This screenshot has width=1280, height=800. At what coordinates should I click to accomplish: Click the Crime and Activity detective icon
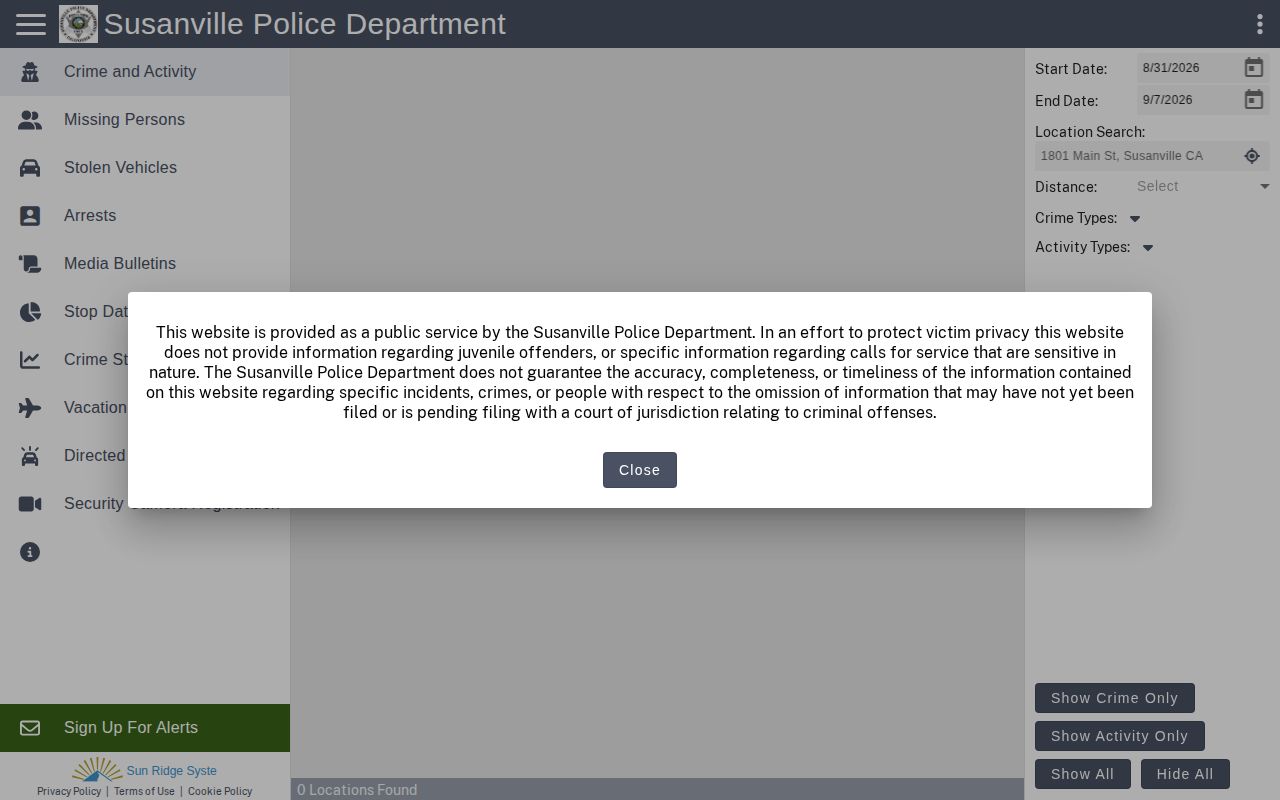tap(30, 72)
